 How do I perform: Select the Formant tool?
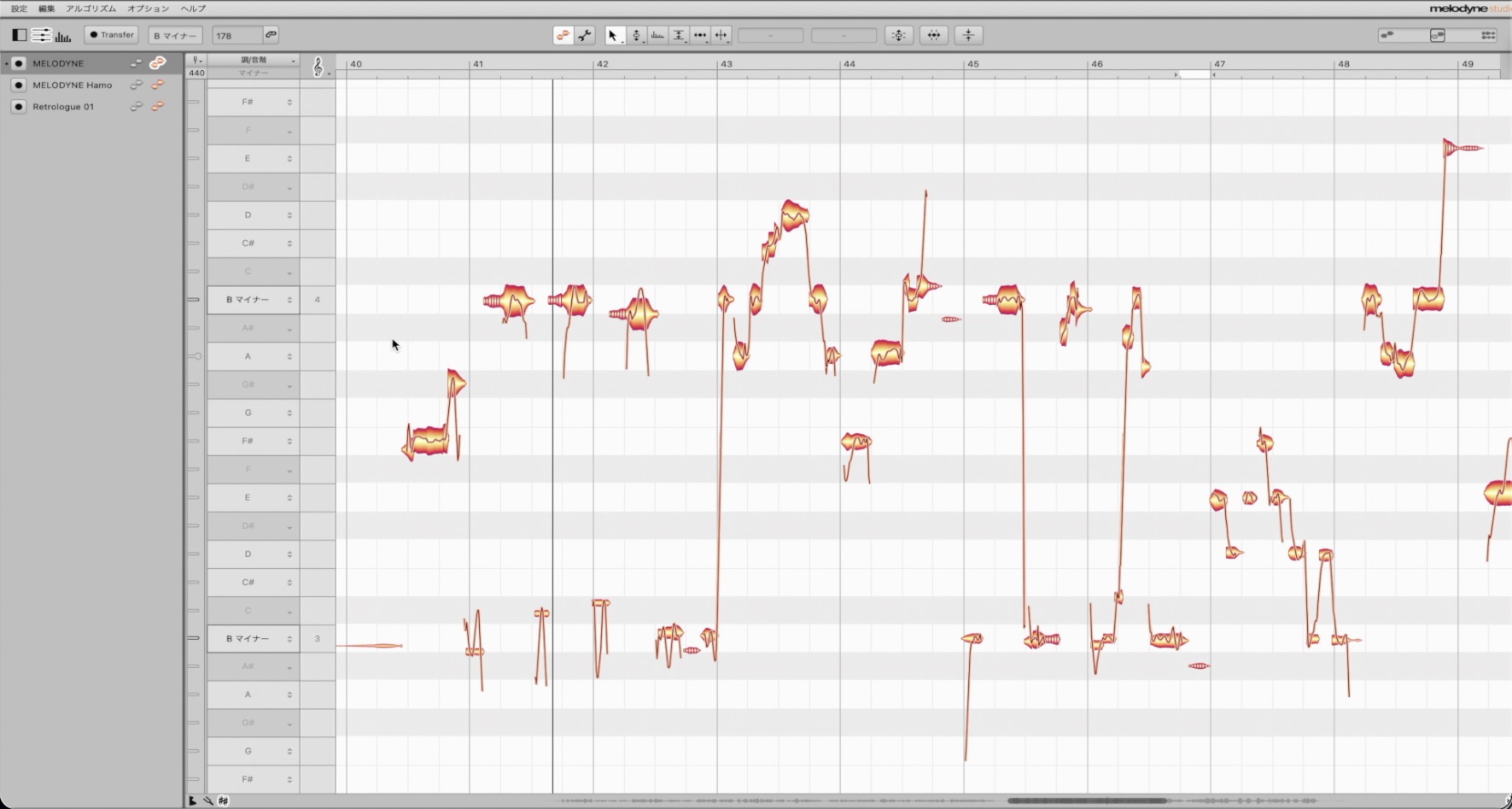coord(657,35)
